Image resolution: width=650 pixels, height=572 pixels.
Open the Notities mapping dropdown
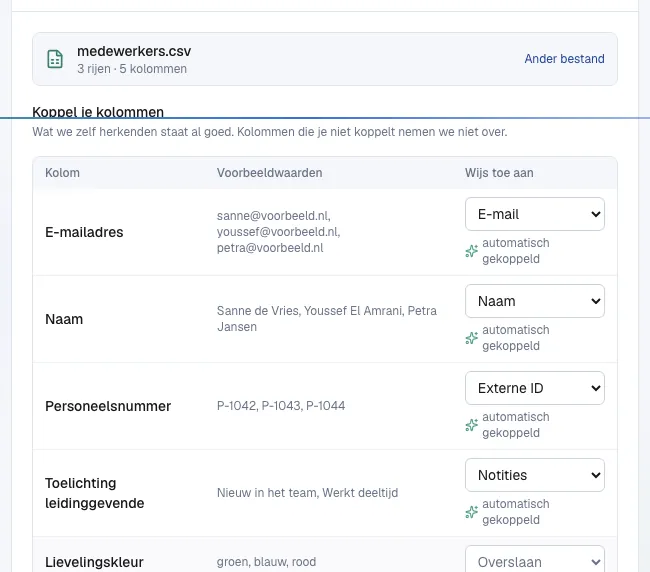pyautogui.click(x=535, y=475)
